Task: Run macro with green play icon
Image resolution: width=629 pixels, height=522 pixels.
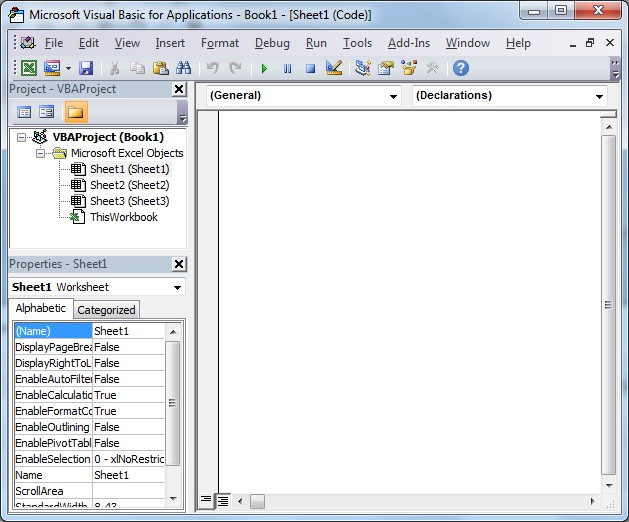Action: click(x=264, y=69)
